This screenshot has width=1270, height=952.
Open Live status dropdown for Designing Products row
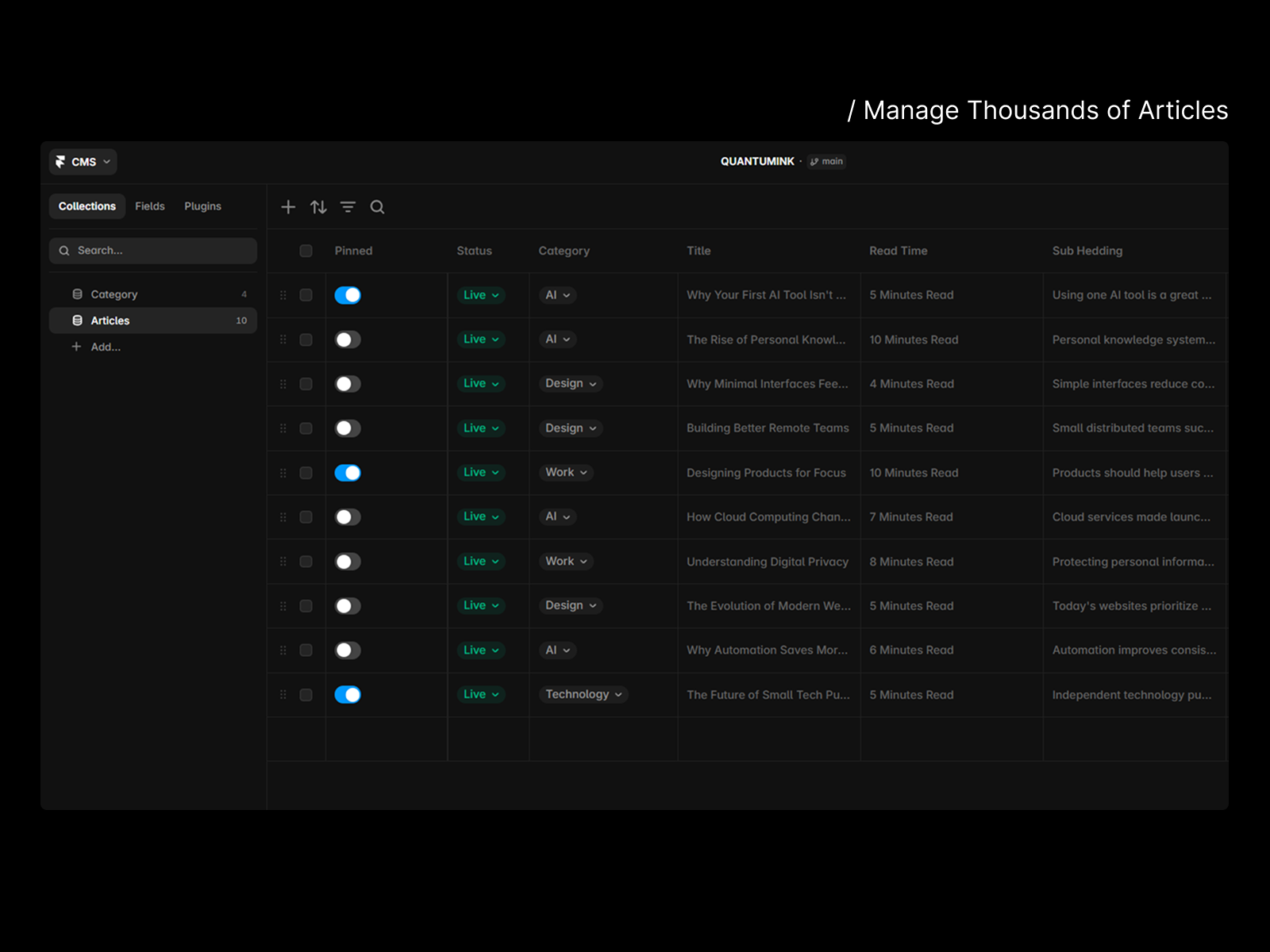[481, 473]
